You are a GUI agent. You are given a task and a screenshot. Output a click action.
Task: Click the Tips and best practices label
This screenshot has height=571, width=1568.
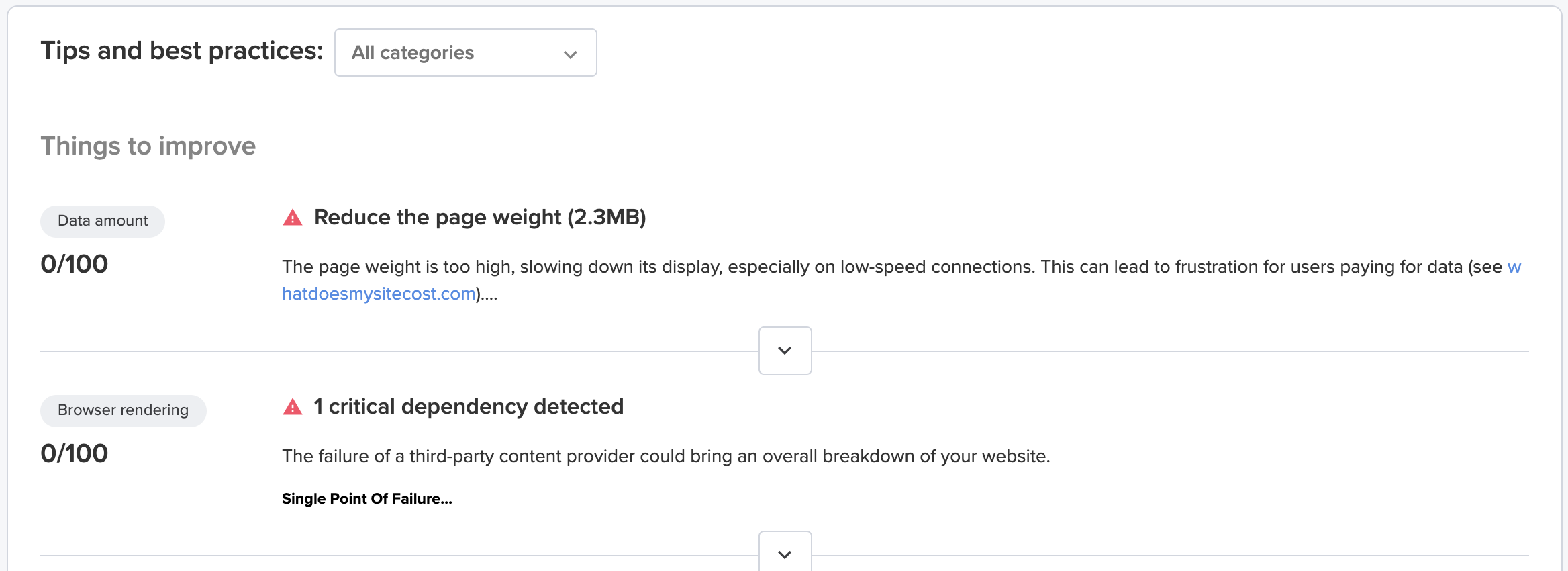(182, 50)
